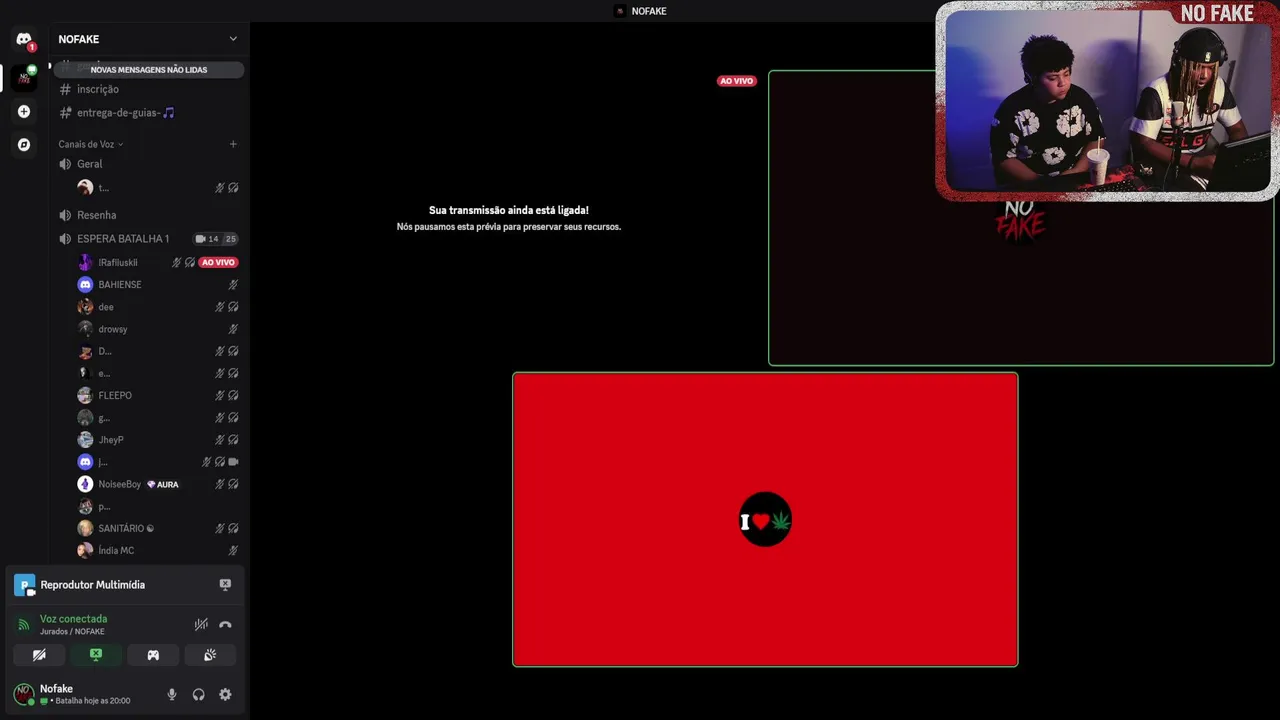This screenshot has height=720, width=1280.
Task: Open Nofake user profile avatar
Action: 24,694
